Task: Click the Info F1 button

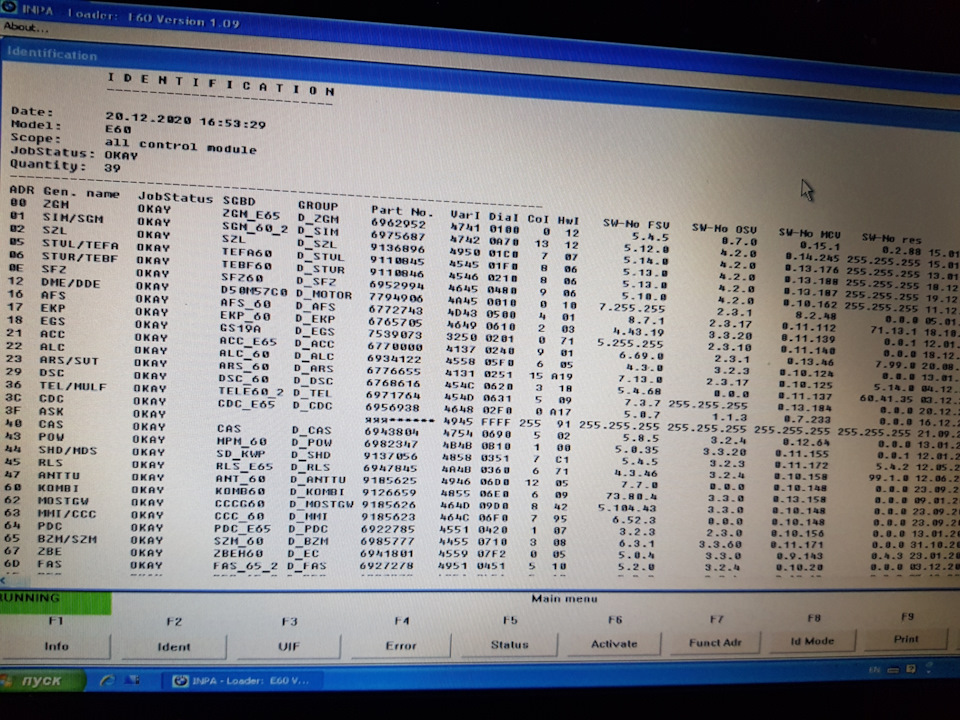Action: click(56, 646)
